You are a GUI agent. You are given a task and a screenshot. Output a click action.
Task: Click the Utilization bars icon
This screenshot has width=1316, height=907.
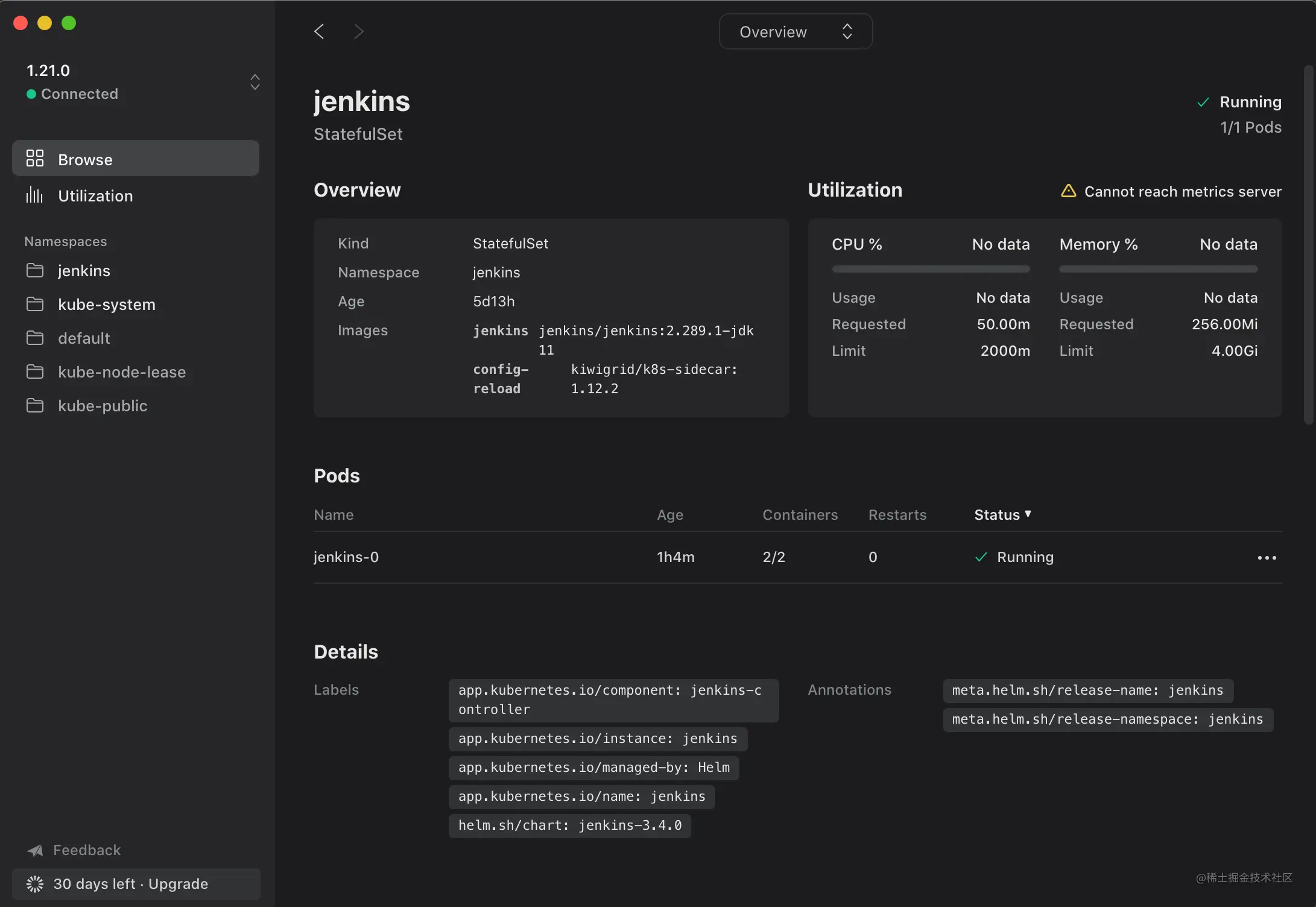click(x=34, y=195)
